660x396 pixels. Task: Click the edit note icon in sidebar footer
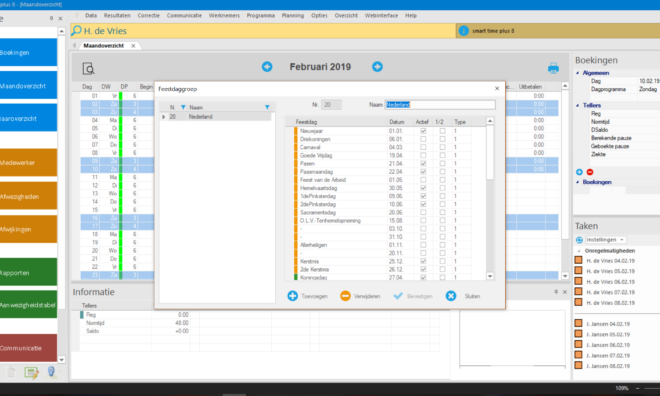pyautogui.click(x=32, y=372)
